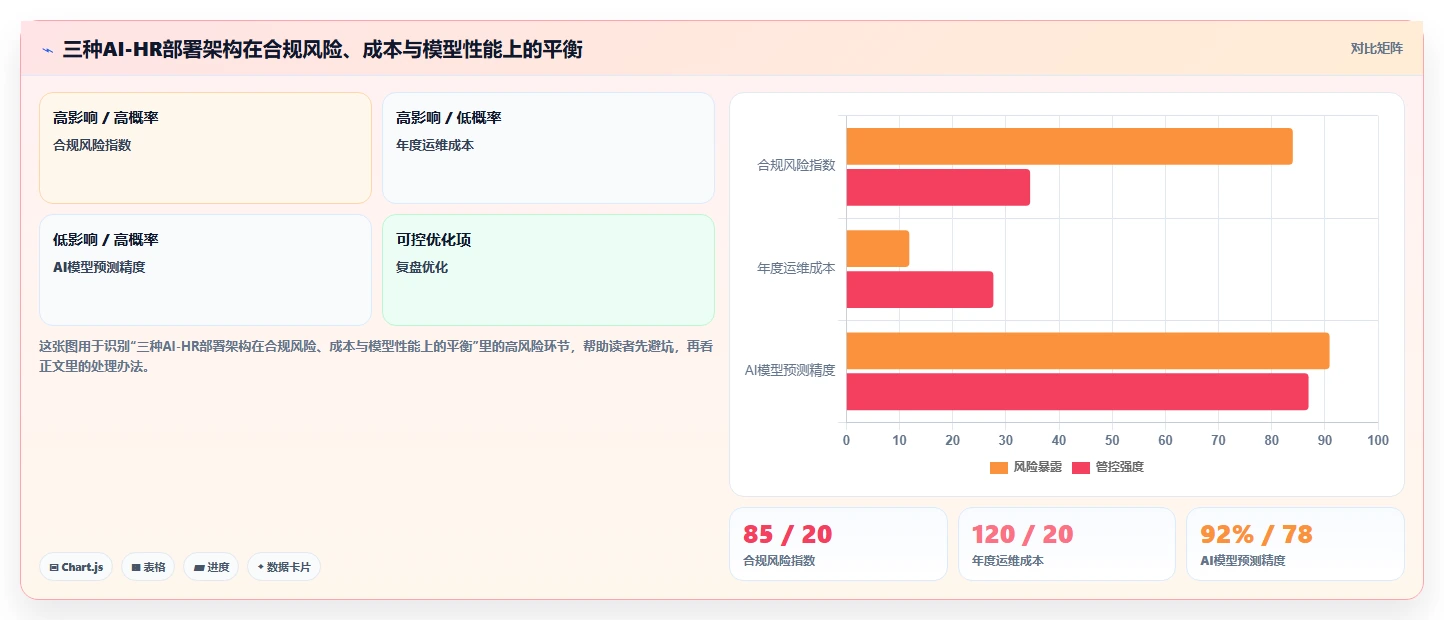Click the x-axis value 50

1112,440
